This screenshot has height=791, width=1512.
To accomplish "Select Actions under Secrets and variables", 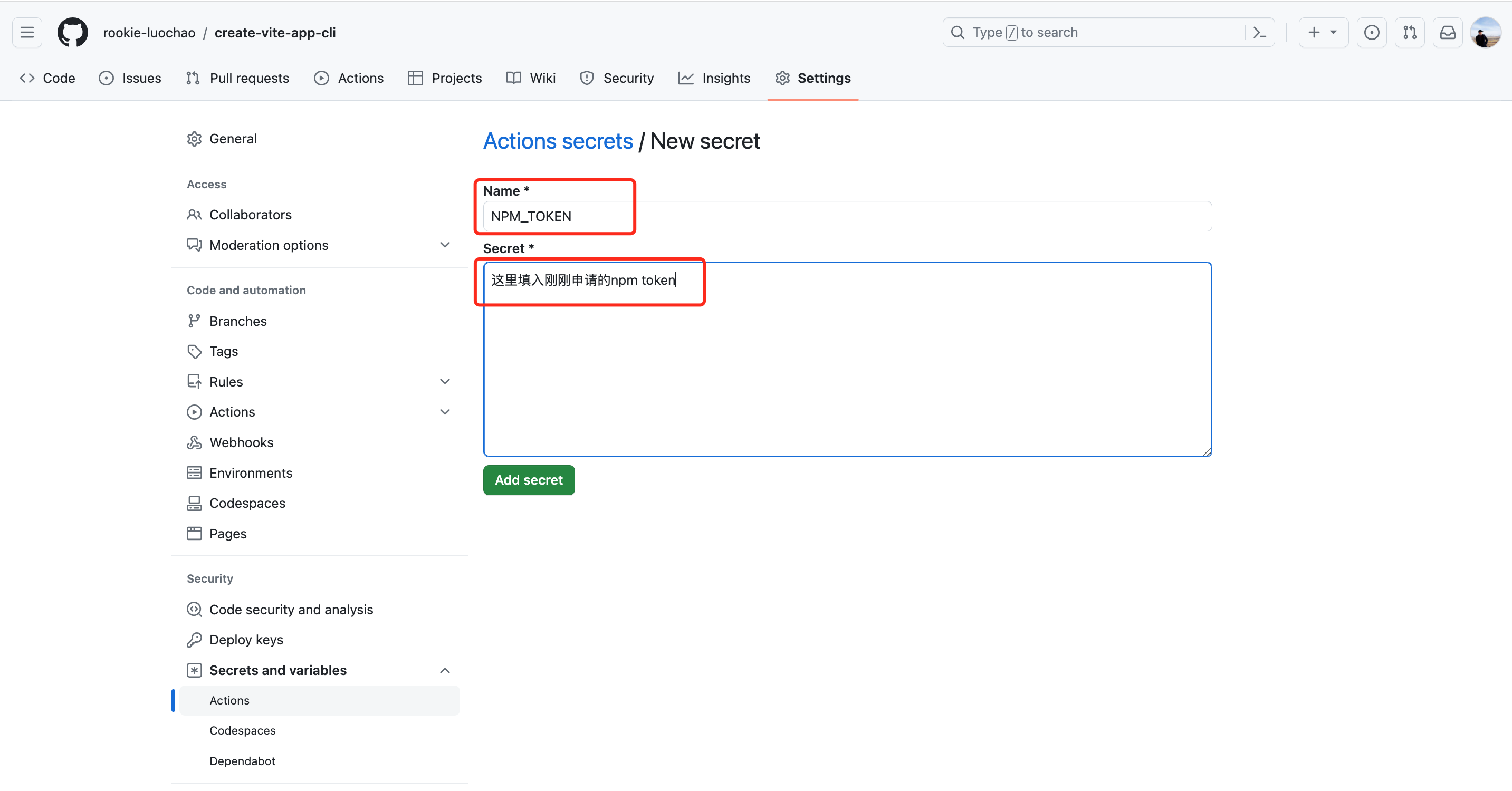I will pyautogui.click(x=320, y=701).
